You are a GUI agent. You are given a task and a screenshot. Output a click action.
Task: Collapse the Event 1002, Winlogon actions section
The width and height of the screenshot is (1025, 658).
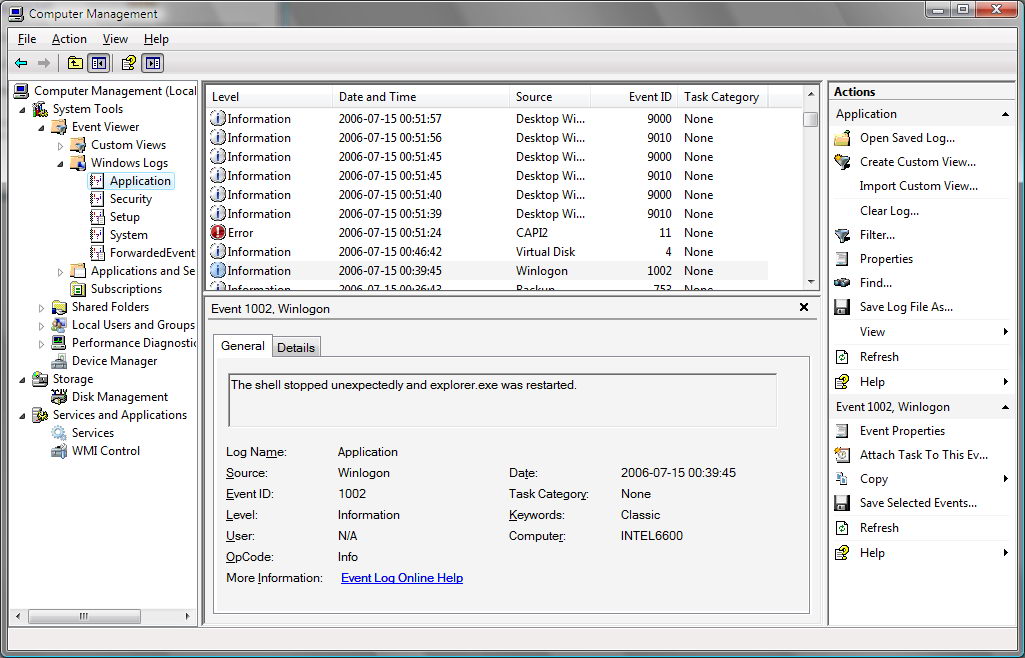pyautogui.click(x=1005, y=407)
